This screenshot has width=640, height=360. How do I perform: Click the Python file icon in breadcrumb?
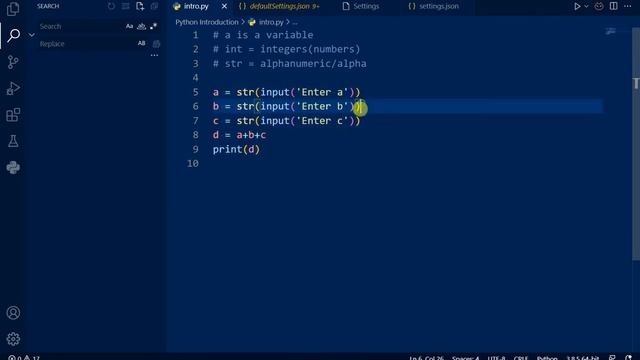click(x=252, y=22)
